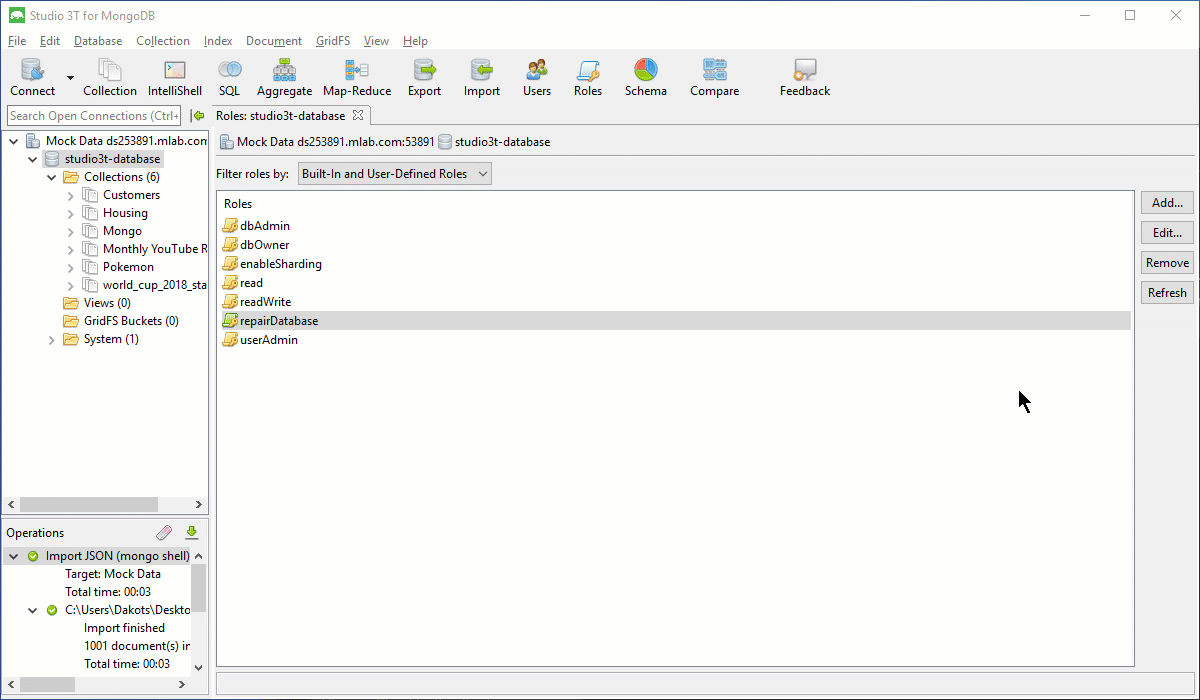Collapse the studio3t-database tree node
The image size is (1200, 700).
33,159
